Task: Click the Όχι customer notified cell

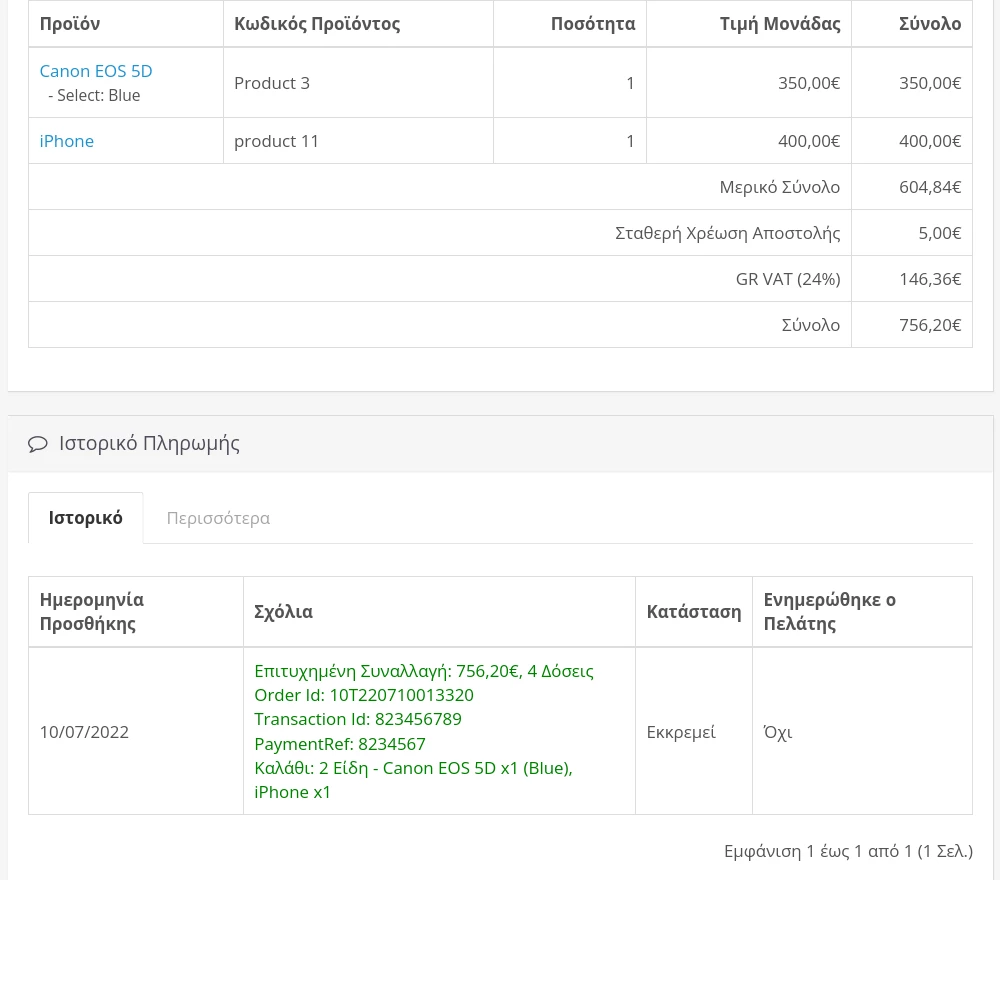Action: tap(778, 732)
